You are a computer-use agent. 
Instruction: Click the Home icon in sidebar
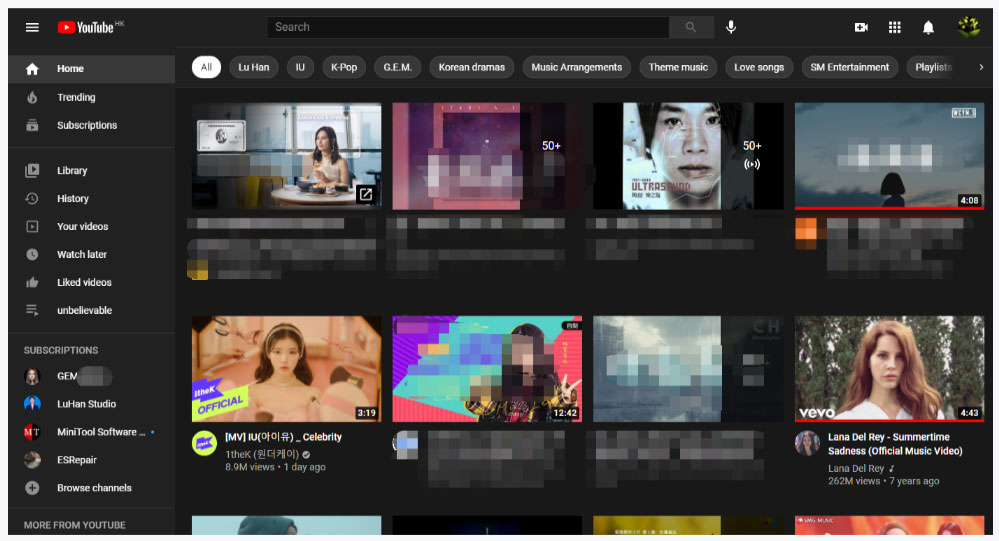(x=32, y=69)
